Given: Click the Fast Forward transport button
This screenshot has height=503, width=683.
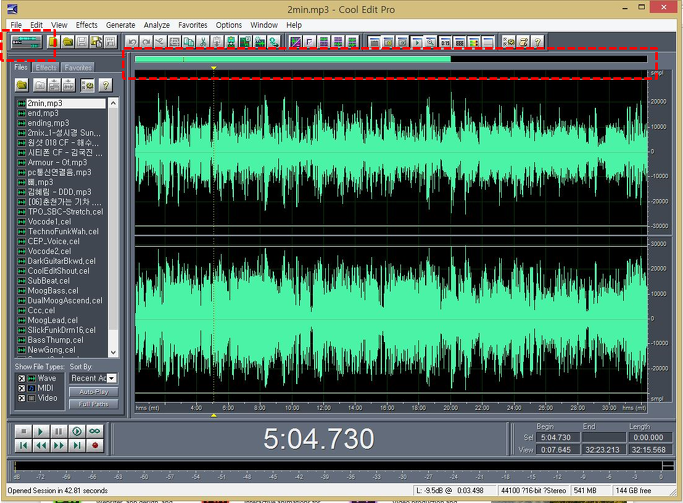Looking at the screenshot, I should [x=58, y=445].
